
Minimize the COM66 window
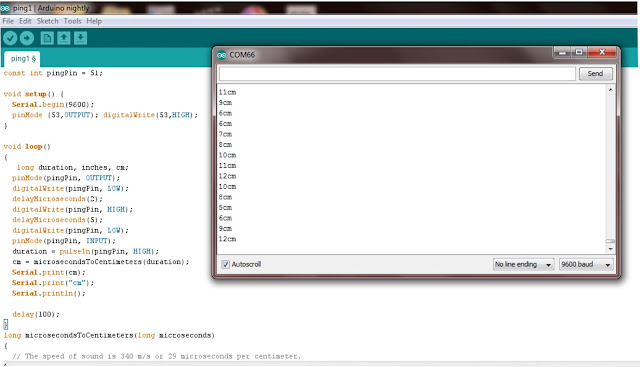point(562,52)
